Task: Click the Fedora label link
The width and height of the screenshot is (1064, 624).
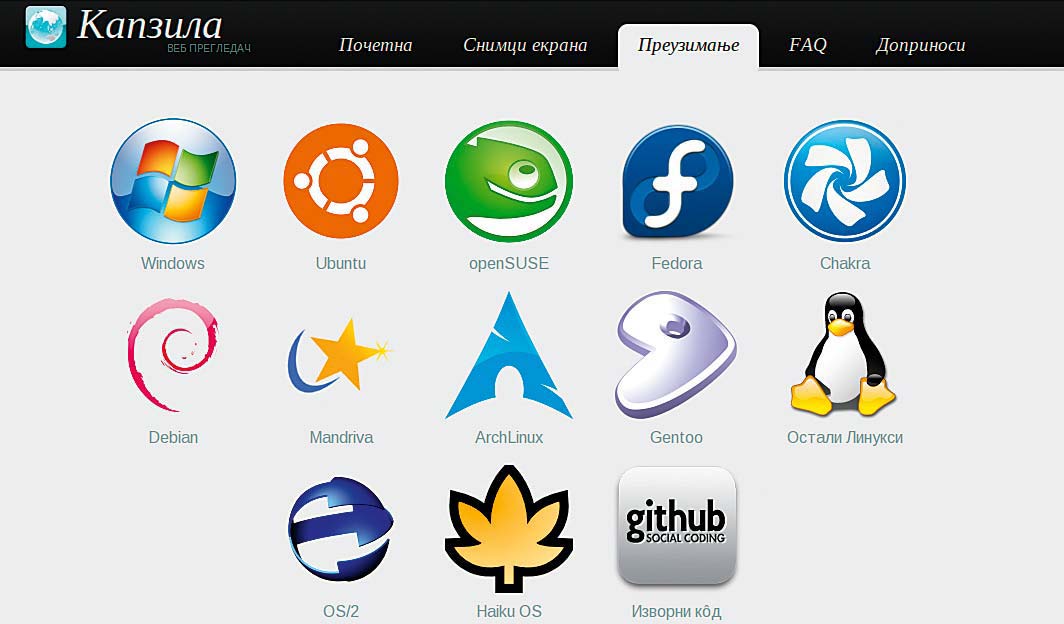Action: click(677, 263)
